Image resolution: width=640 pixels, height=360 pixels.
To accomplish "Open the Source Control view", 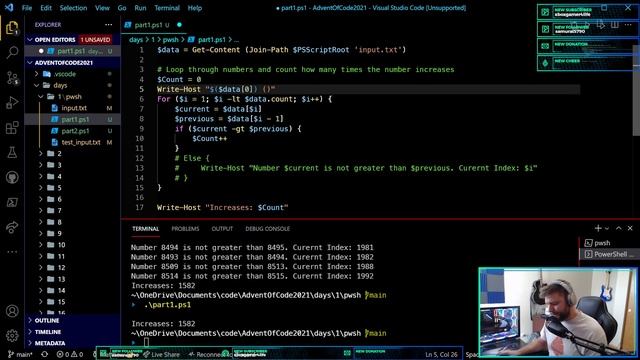I will click(12, 78).
